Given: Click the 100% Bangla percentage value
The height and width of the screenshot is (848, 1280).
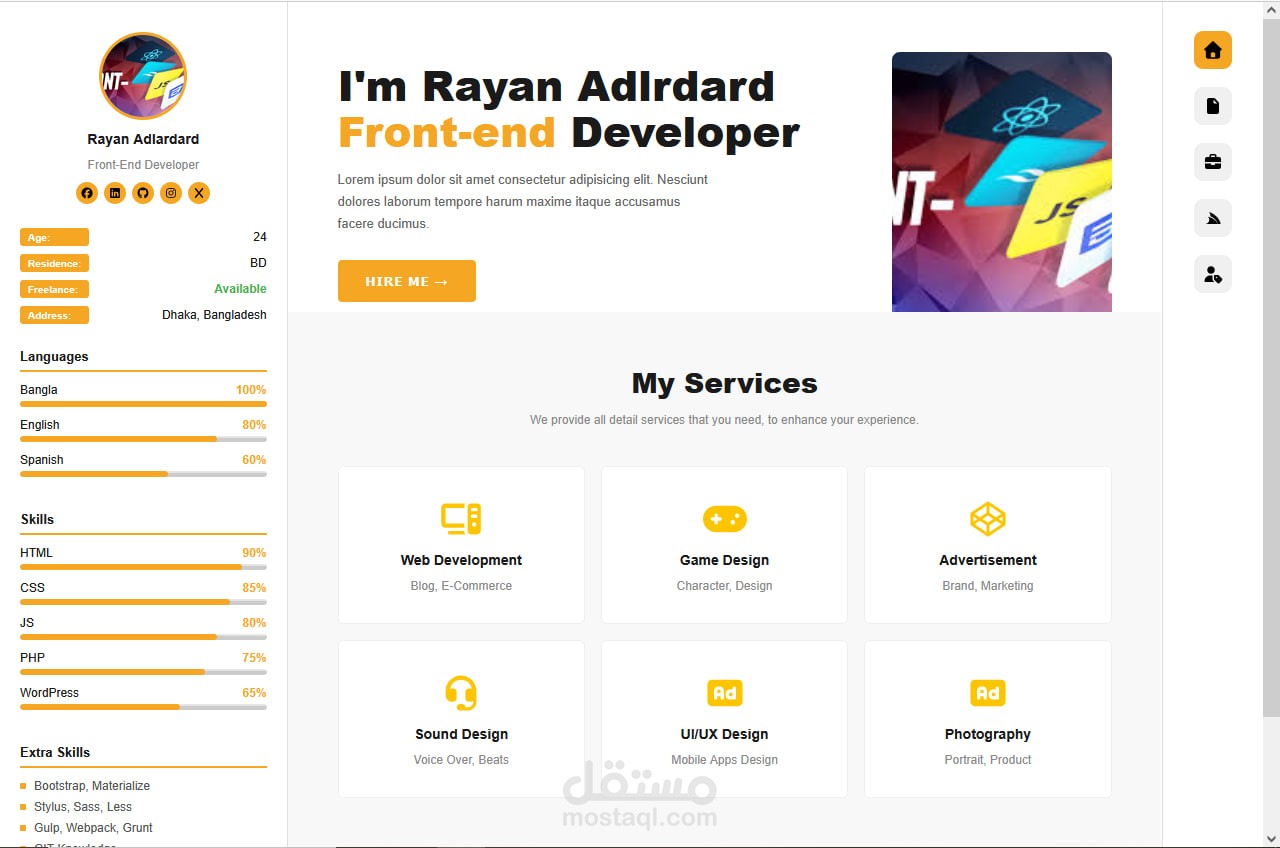Looking at the screenshot, I should (251, 390).
